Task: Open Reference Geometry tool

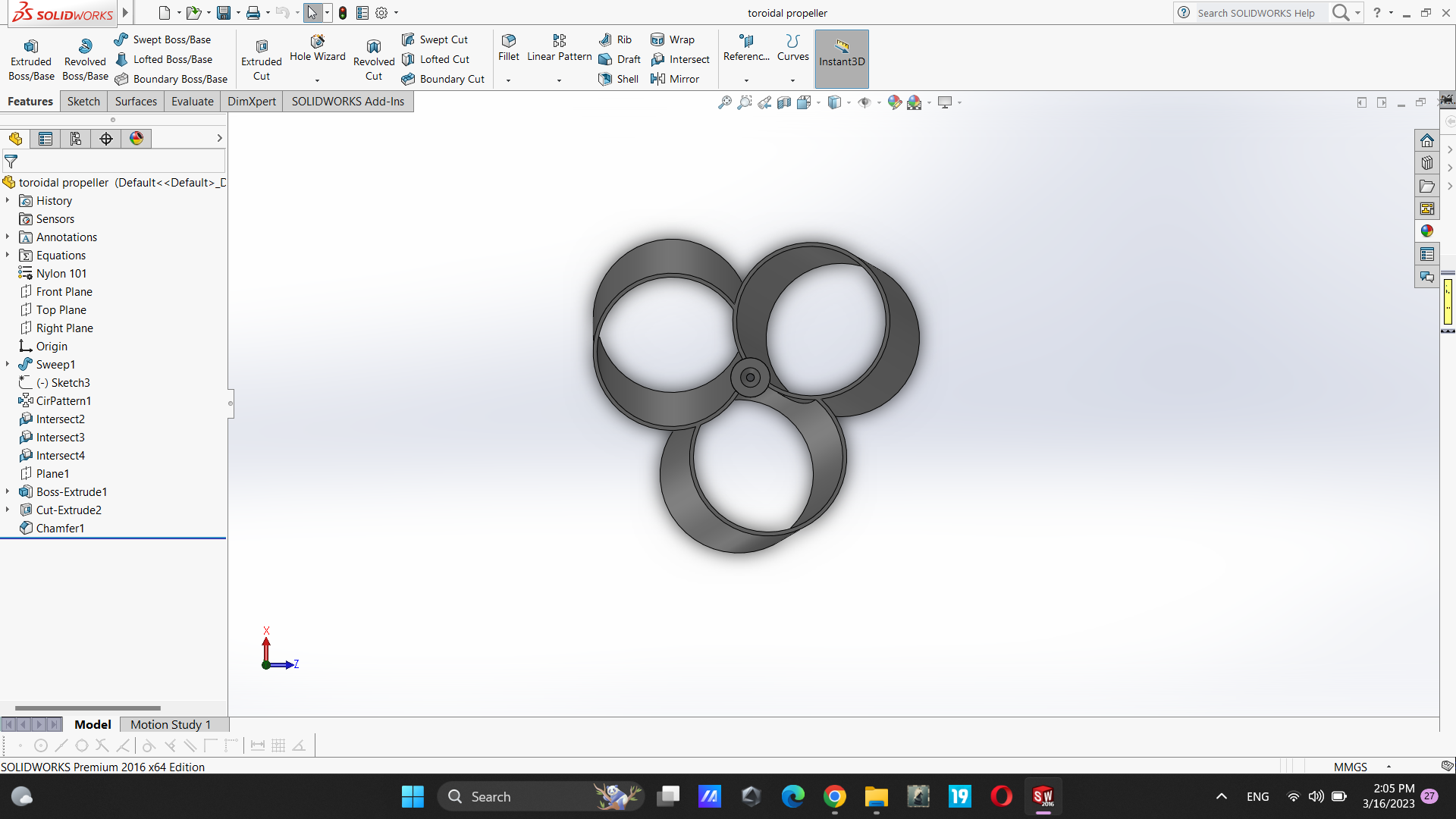Action: 746,48
